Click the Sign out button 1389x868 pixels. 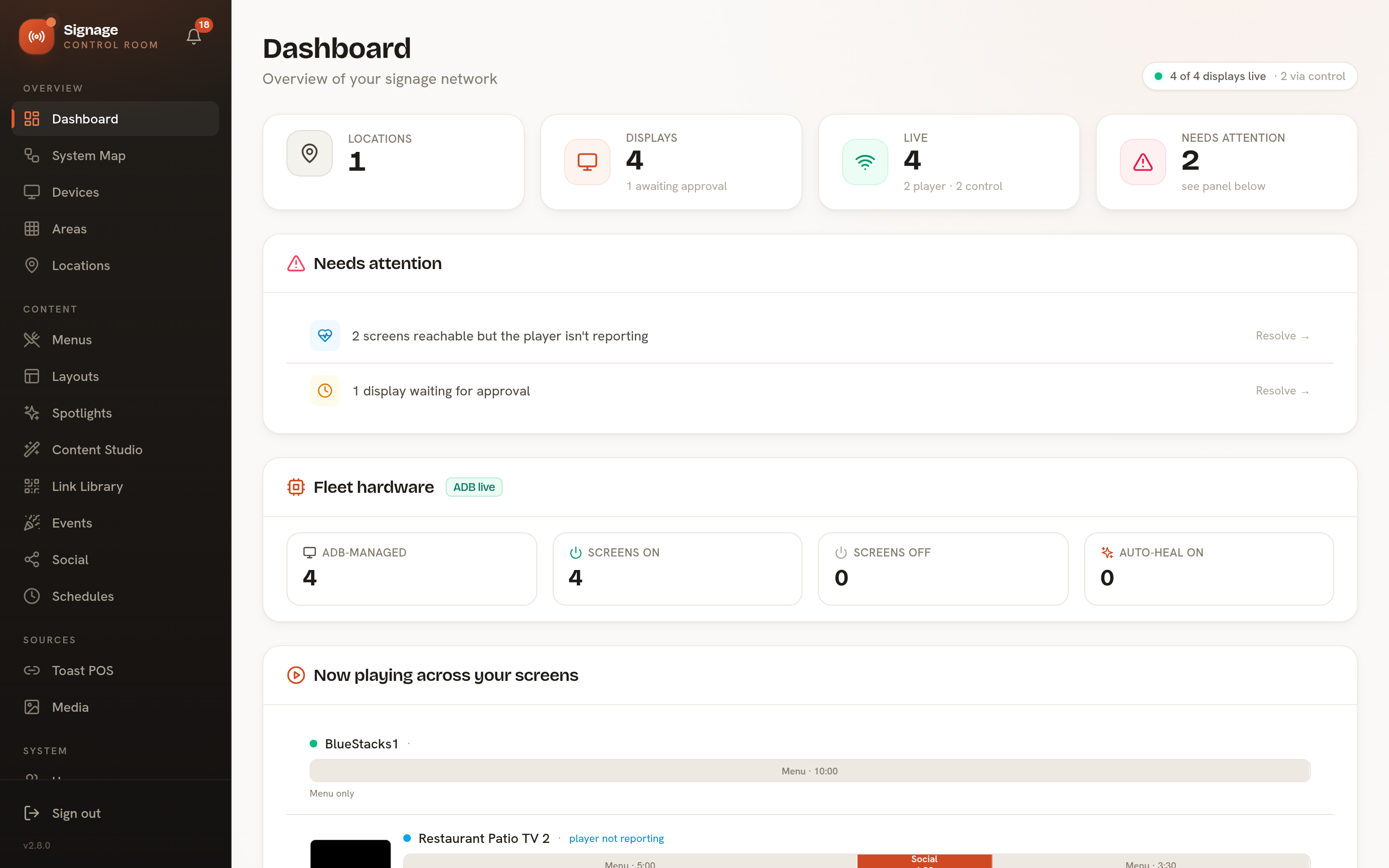(115, 813)
